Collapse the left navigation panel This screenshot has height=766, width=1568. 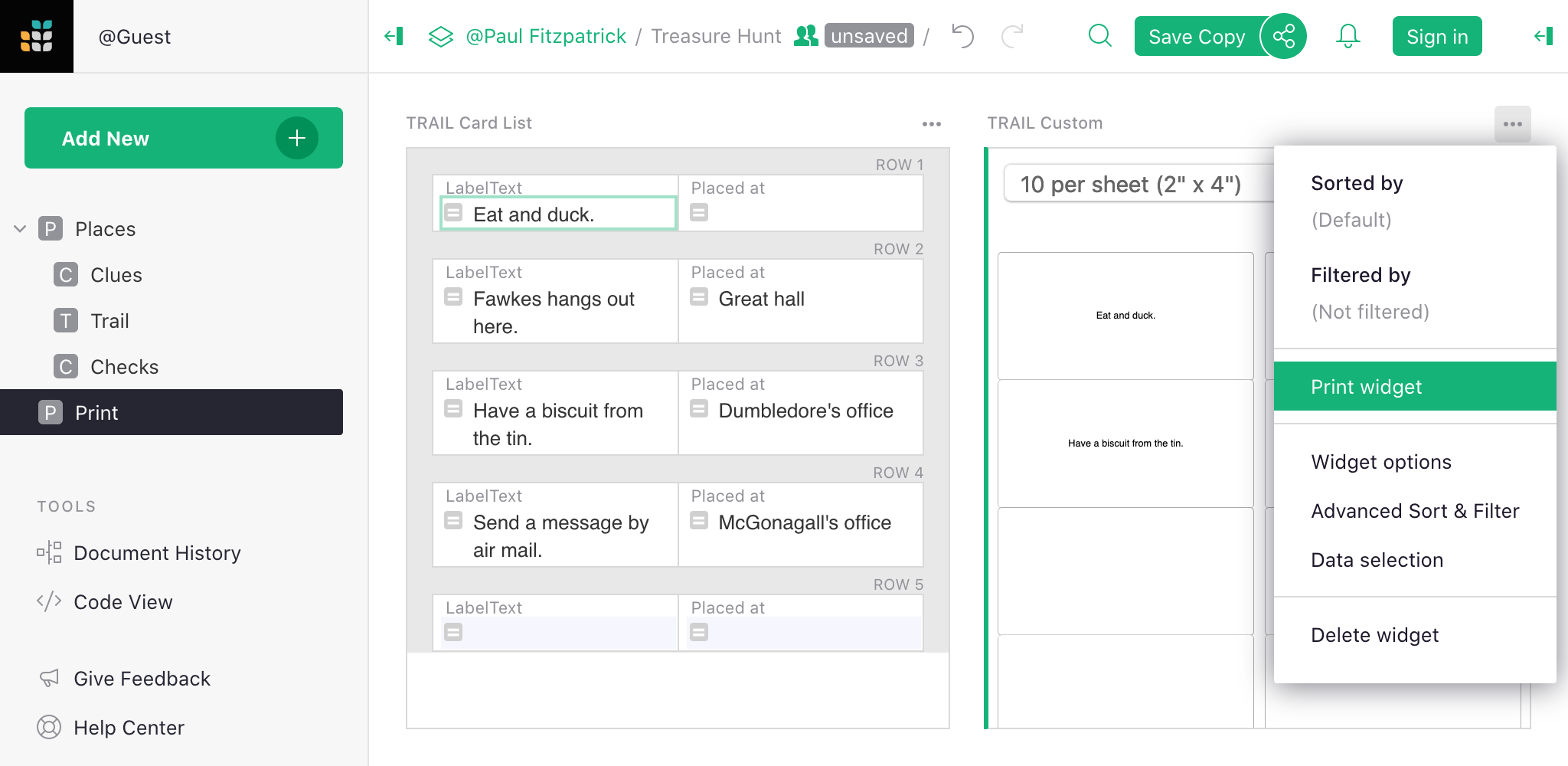[x=394, y=36]
